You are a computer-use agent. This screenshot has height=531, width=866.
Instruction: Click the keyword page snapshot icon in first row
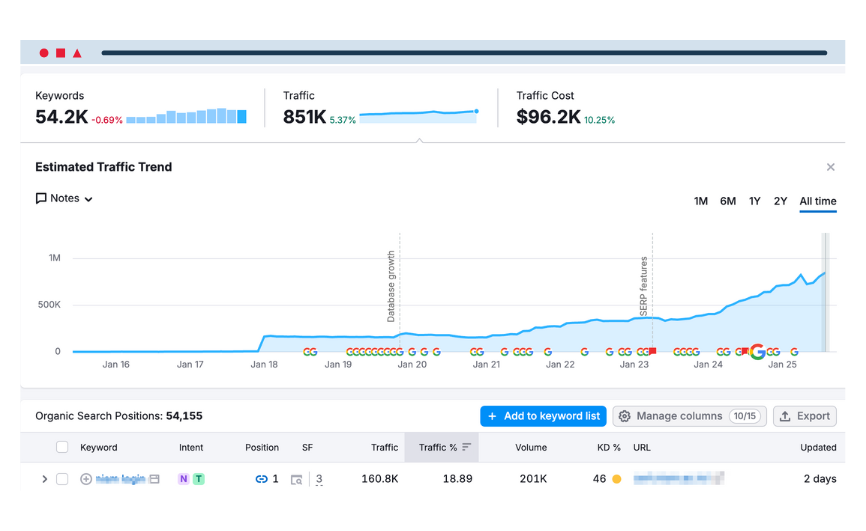154,479
